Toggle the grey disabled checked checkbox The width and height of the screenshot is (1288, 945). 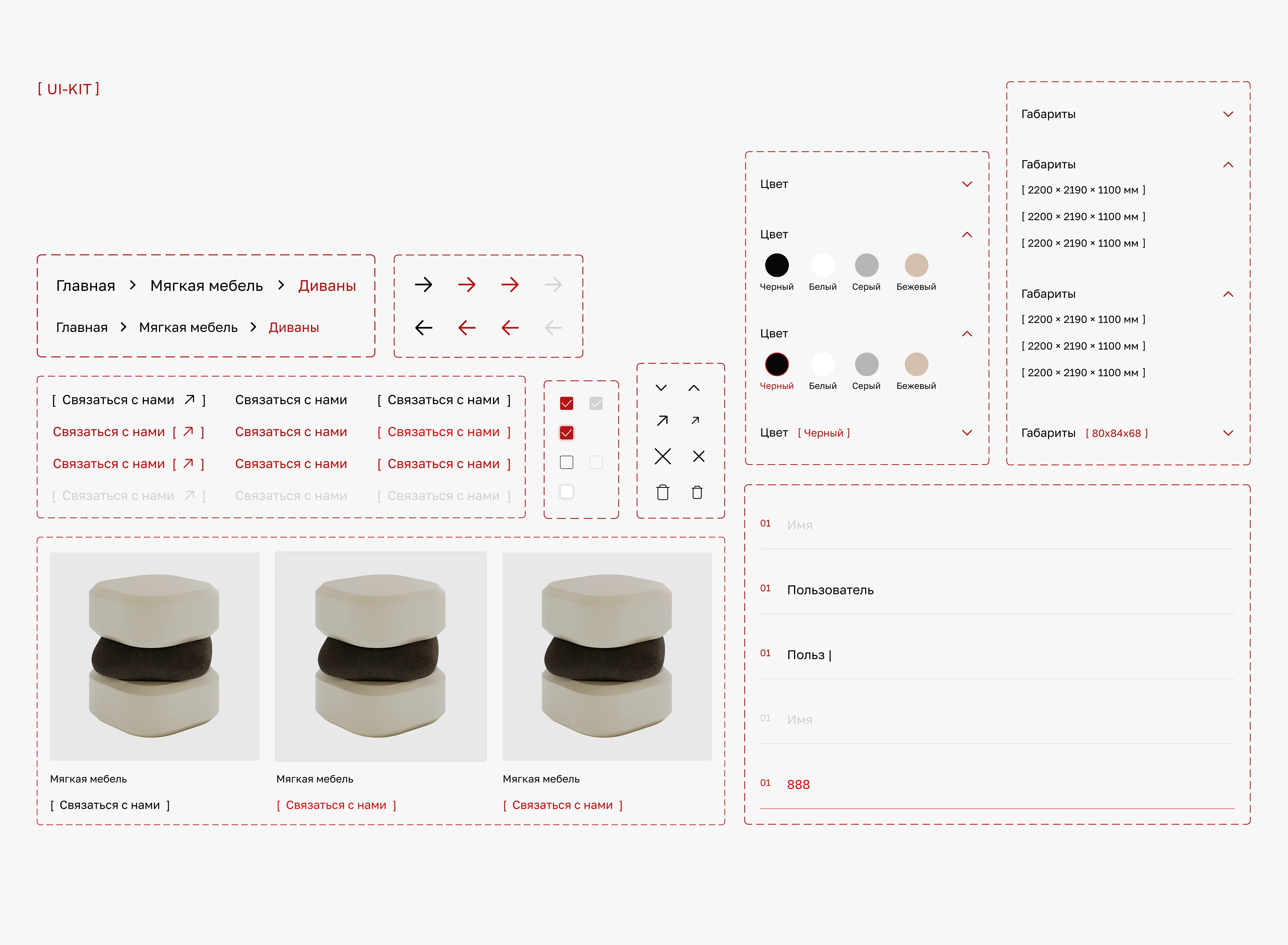click(x=596, y=403)
